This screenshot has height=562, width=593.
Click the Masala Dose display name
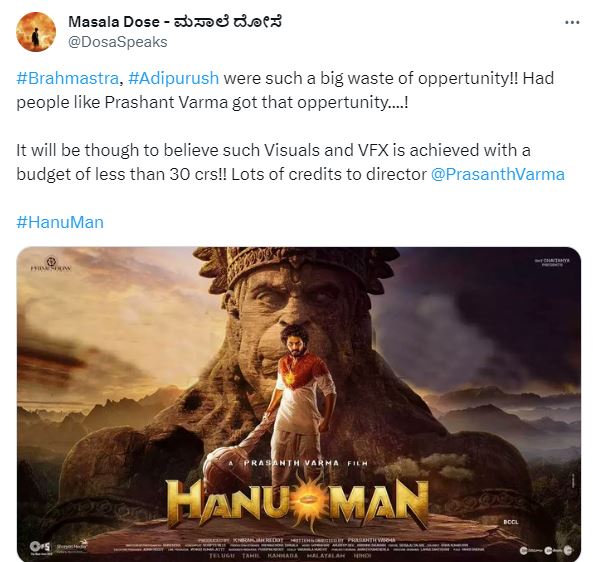(175, 22)
